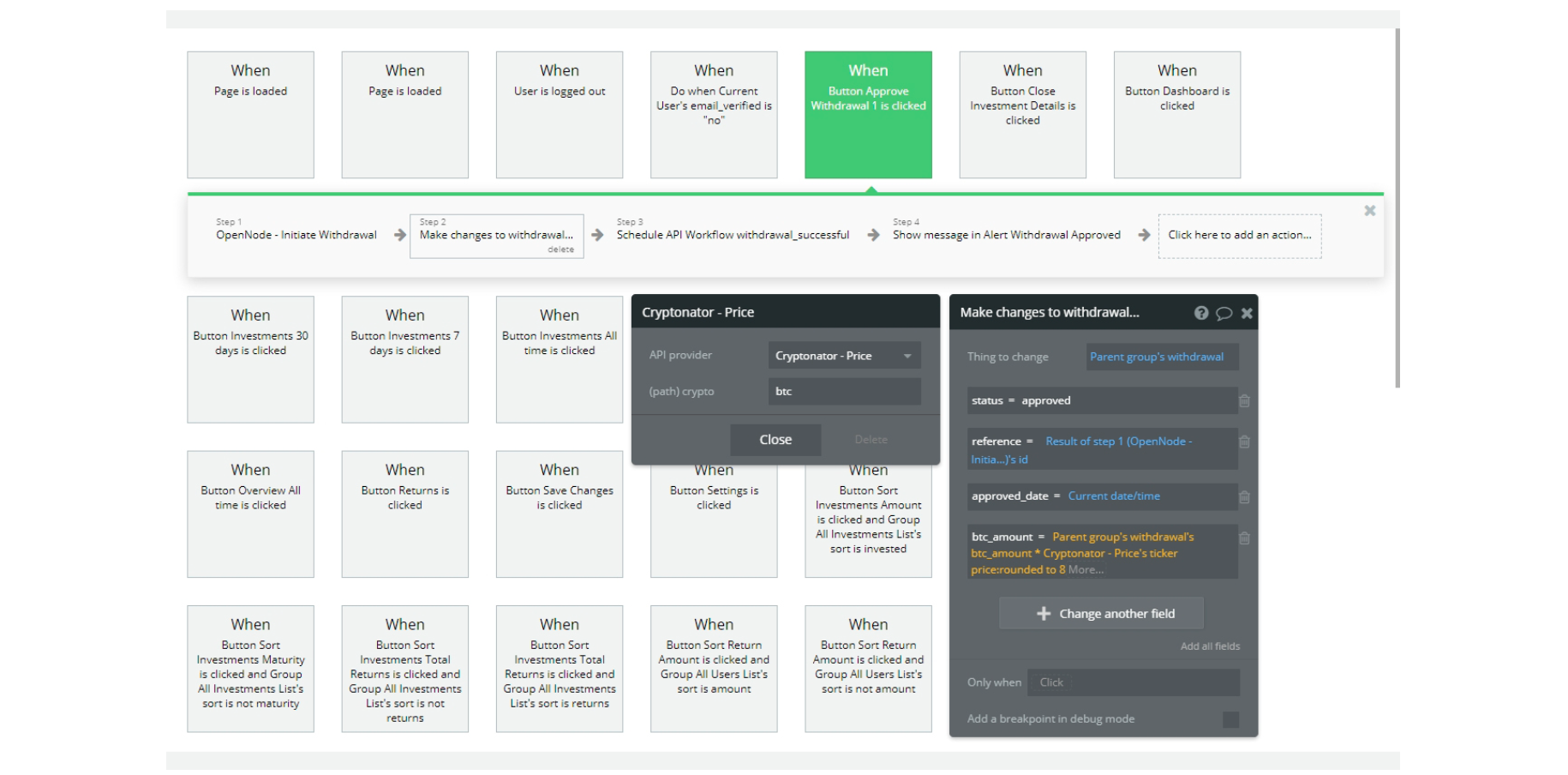This screenshot has height=775, width=1568.
Task: Open the Thing to change selector
Action: (x=1161, y=357)
